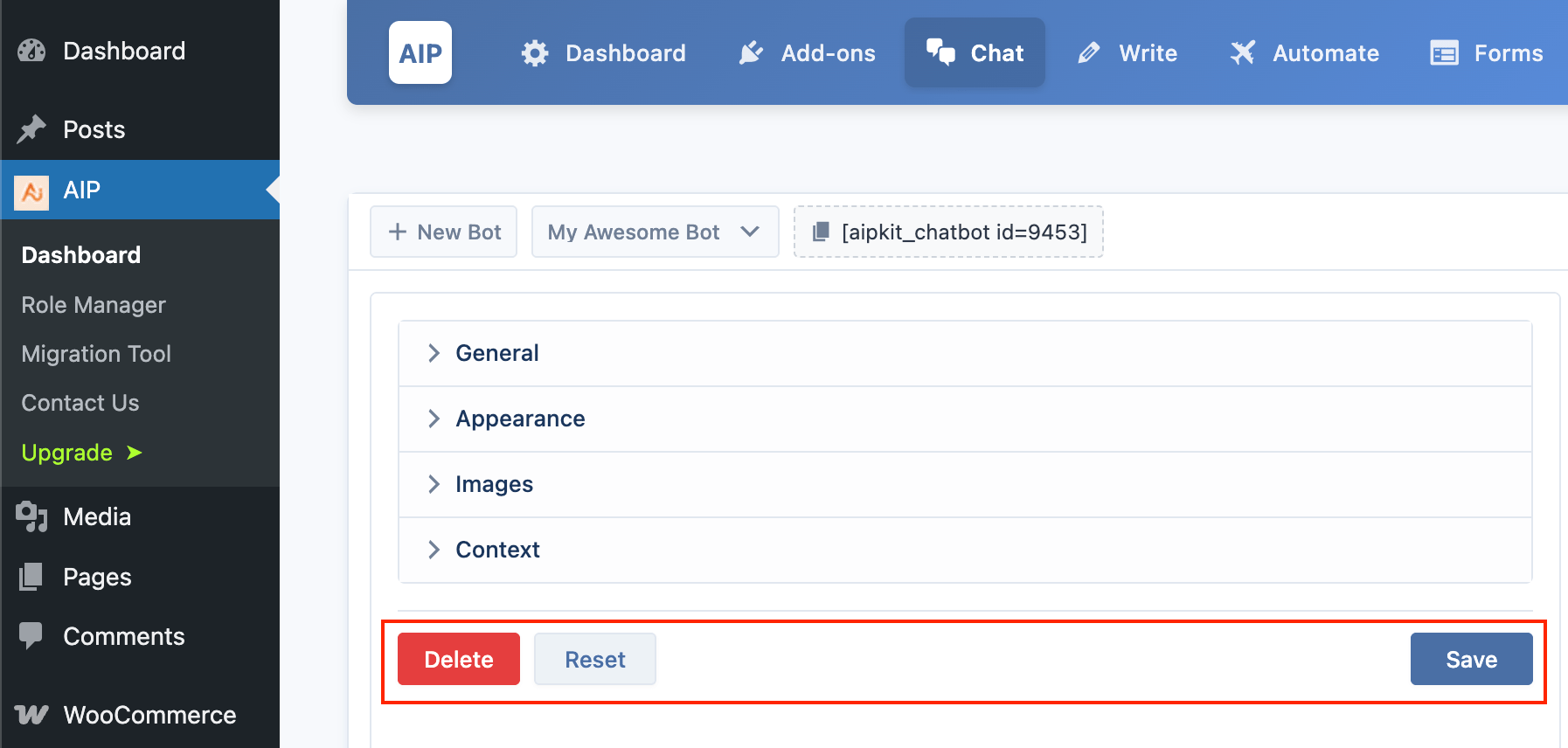
Task: Expand the Context section
Action: pyautogui.click(x=965, y=550)
